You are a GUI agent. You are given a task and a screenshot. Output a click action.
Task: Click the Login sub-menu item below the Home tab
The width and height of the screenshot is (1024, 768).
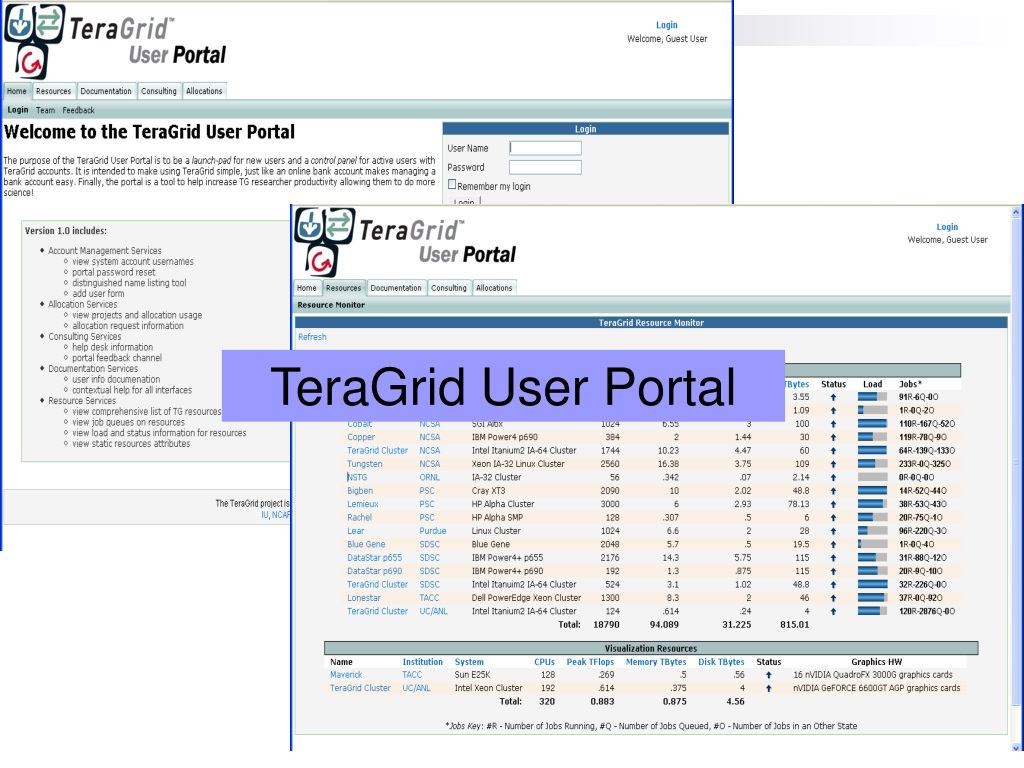18,110
